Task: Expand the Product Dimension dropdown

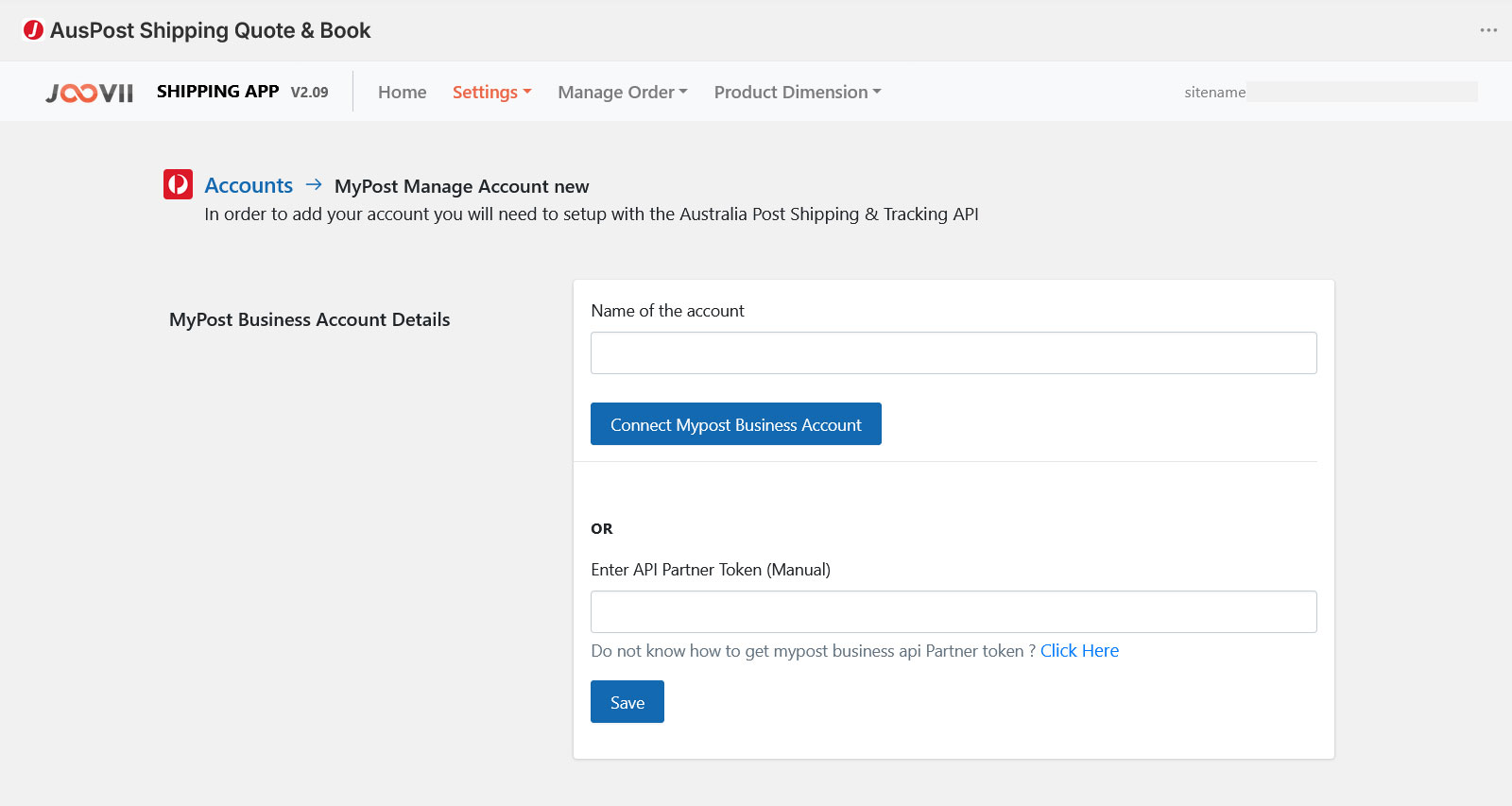Action: (x=797, y=92)
